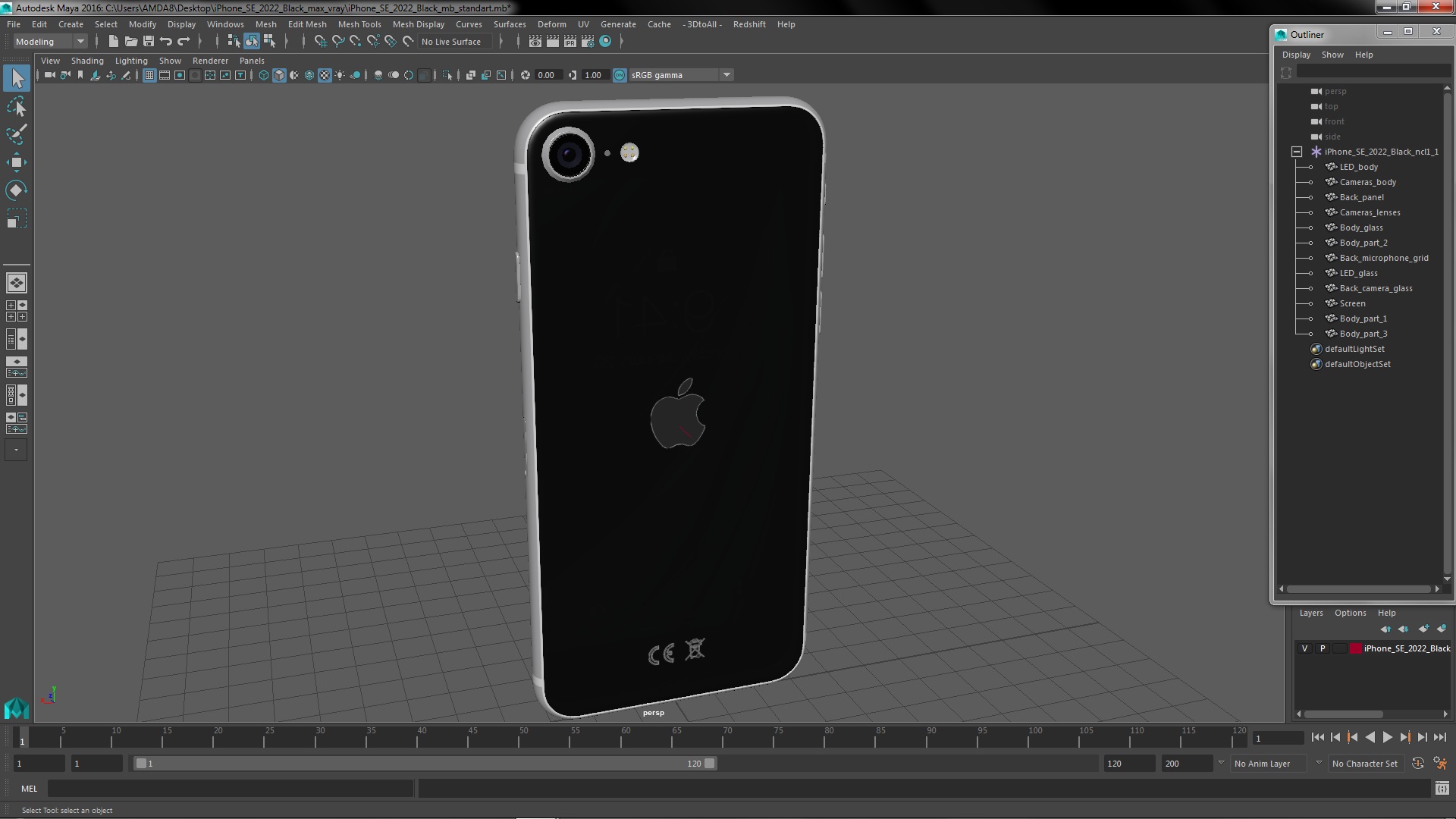Viewport: 1456px width, 819px height.
Task: Click single perspective view layout icon
Action: point(17,283)
